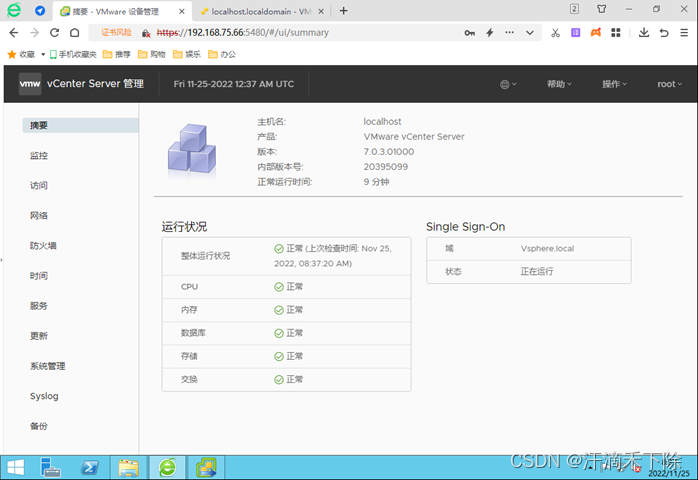Open the extensions grid icon

tap(616, 33)
